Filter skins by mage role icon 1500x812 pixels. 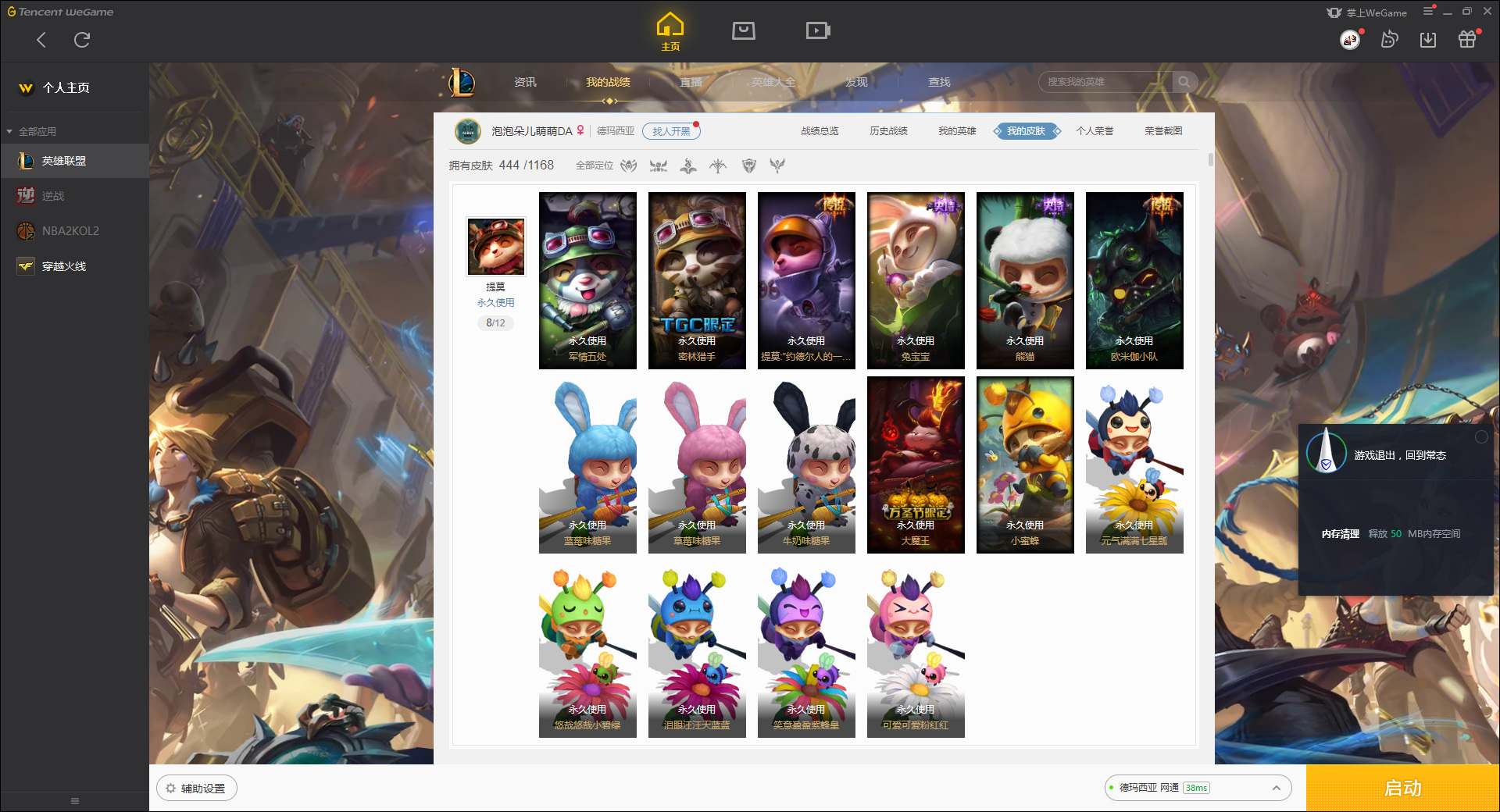point(688,166)
